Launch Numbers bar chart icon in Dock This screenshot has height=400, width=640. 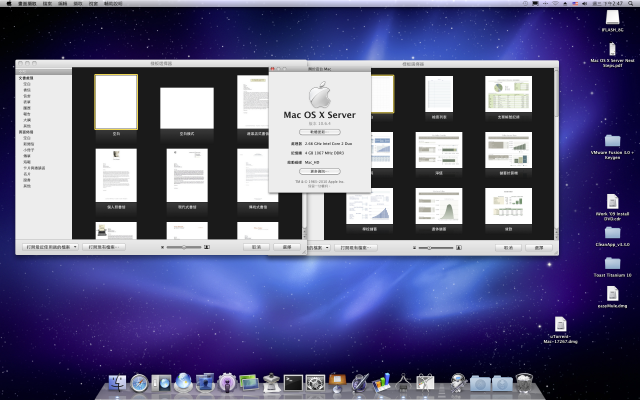[381, 383]
